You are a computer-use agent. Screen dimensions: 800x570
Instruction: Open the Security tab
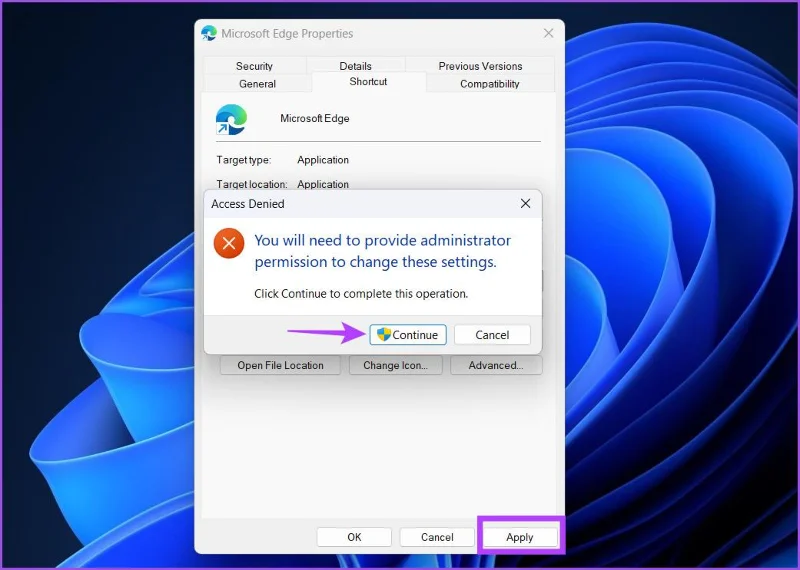tap(254, 66)
